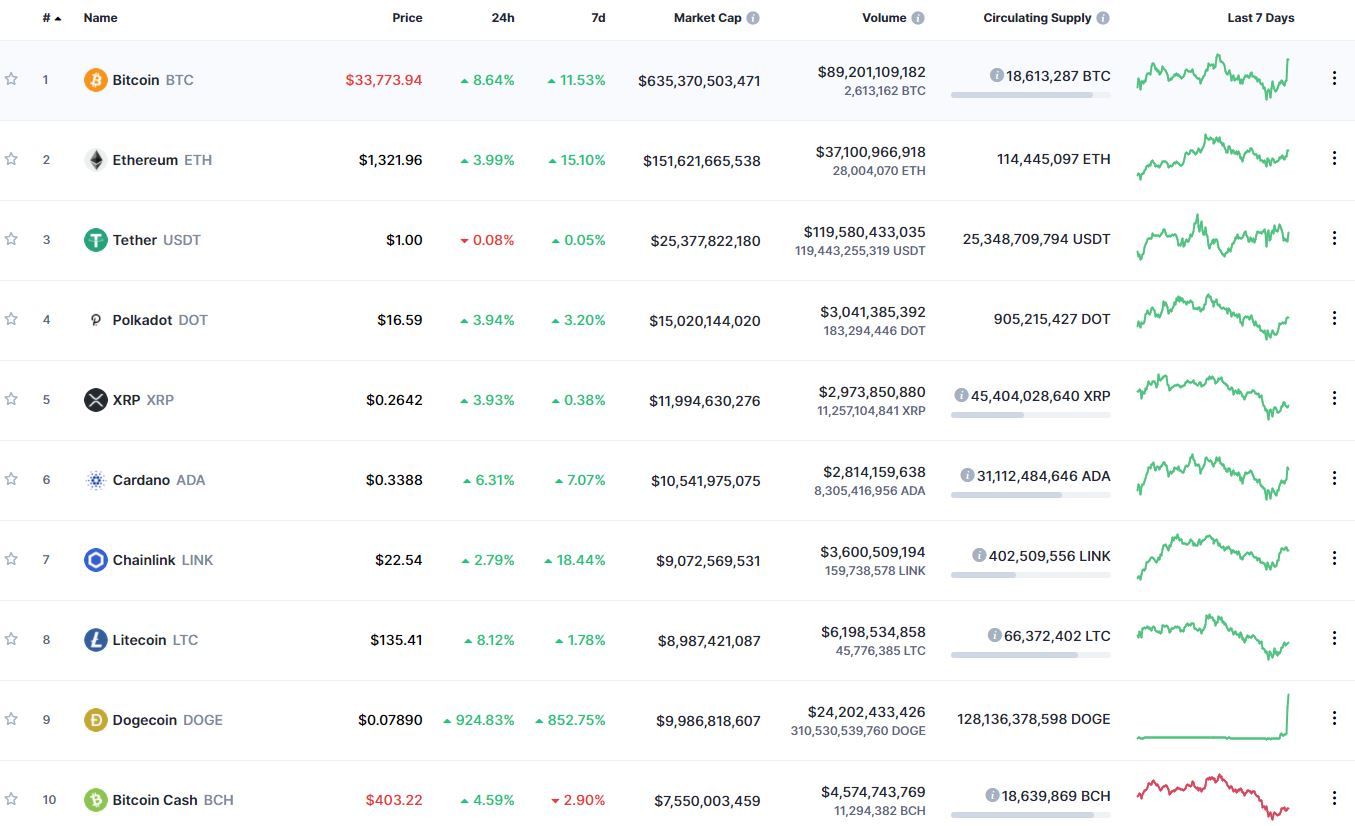Image resolution: width=1355 pixels, height=826 pixels.
Task: Star Bitcoin to add to watchlist
Action: (x=11, y=79)
